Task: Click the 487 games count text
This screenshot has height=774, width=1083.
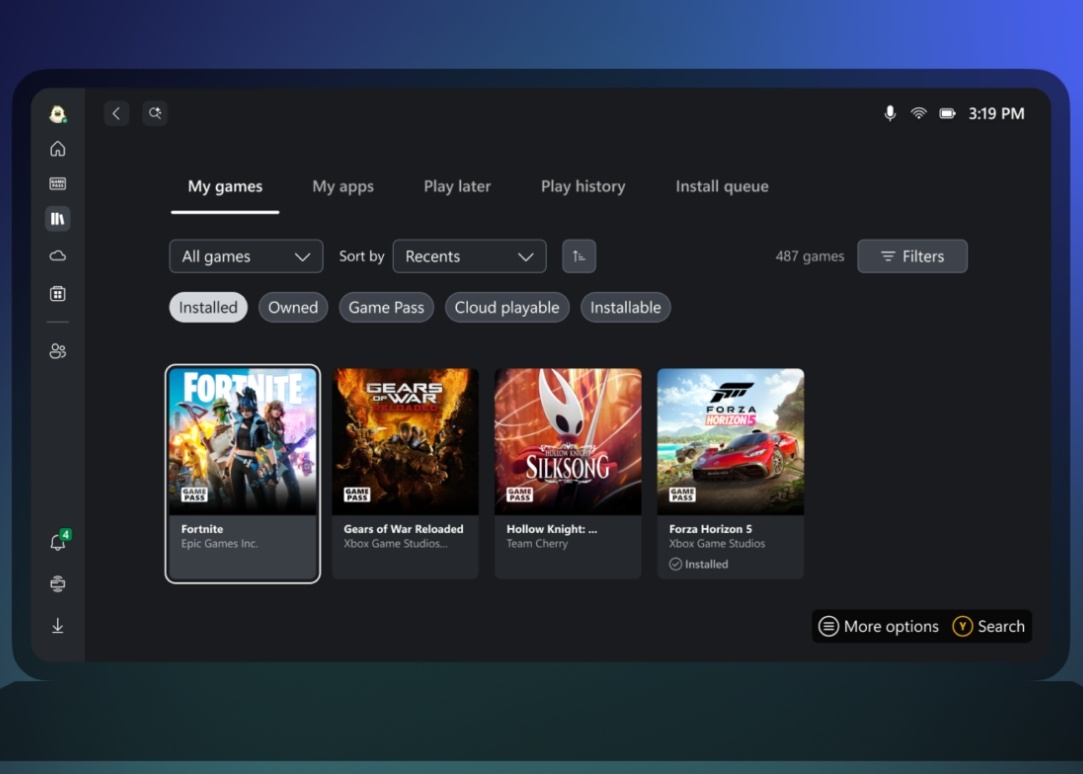Action: [x=809, y=256]
